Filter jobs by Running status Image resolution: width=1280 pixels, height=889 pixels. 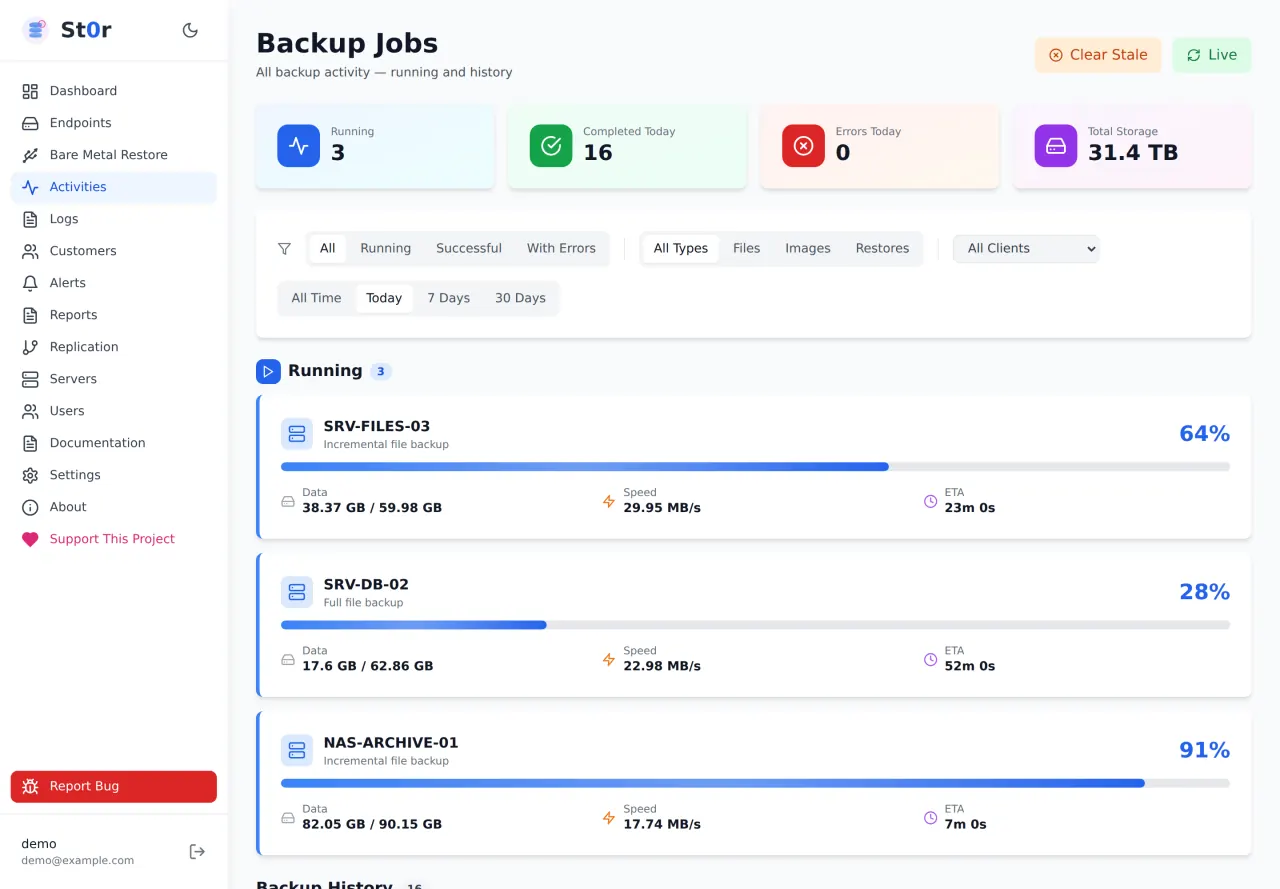tap(385, 249)
